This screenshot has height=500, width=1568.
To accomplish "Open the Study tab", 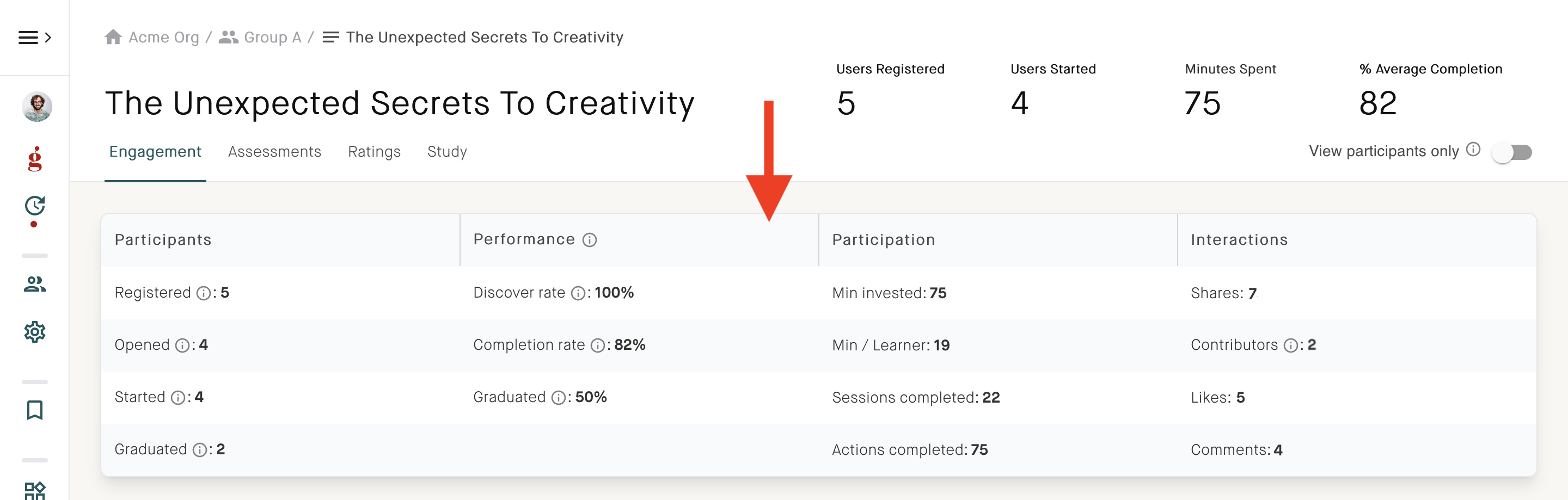I will coord(448,151).
